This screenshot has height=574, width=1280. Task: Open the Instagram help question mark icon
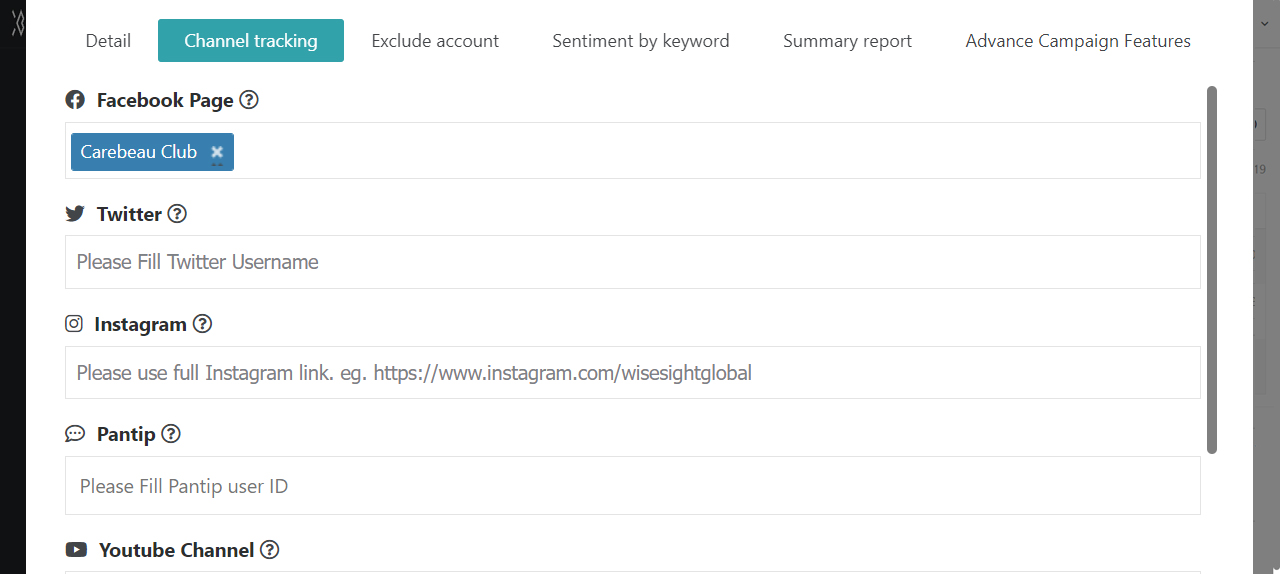[x=202, y=324]
